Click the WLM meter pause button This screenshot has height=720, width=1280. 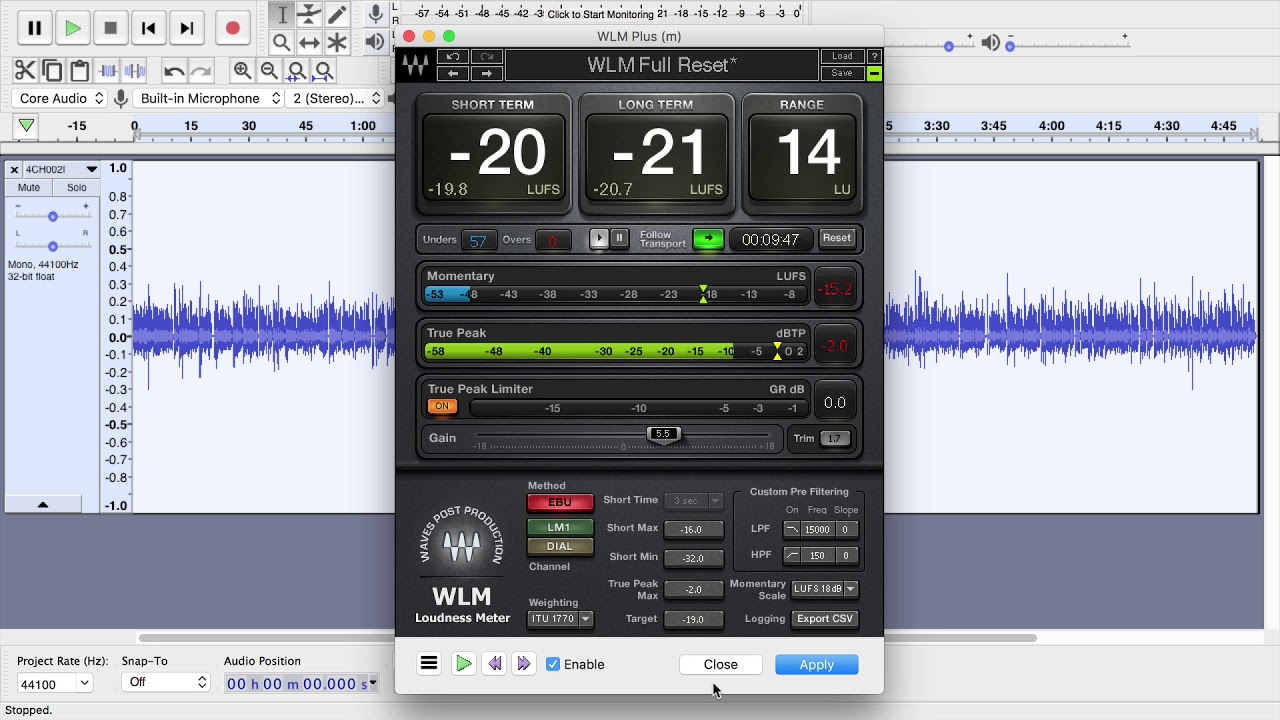click(x=619, y=238)
